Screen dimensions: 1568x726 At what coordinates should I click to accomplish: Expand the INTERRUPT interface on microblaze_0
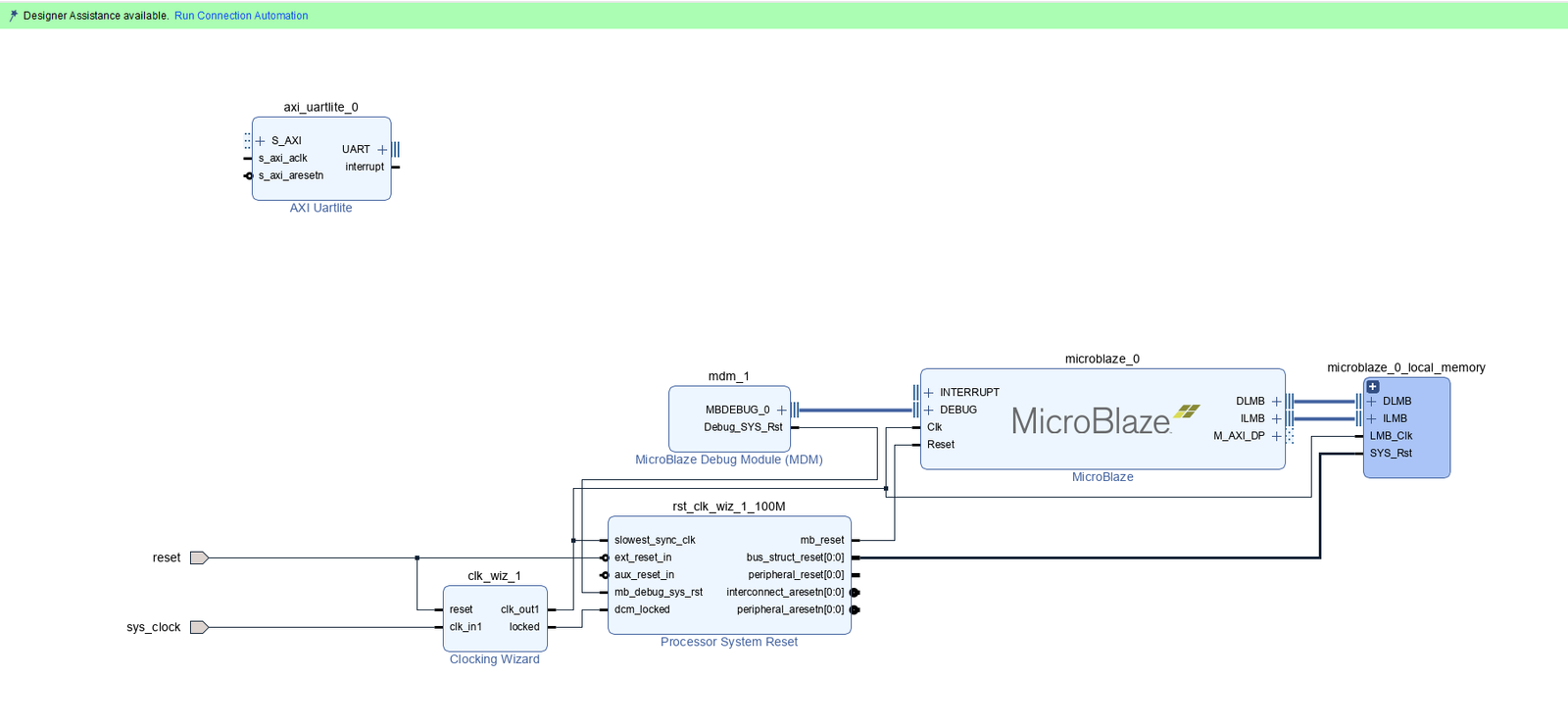click(929, 393)
